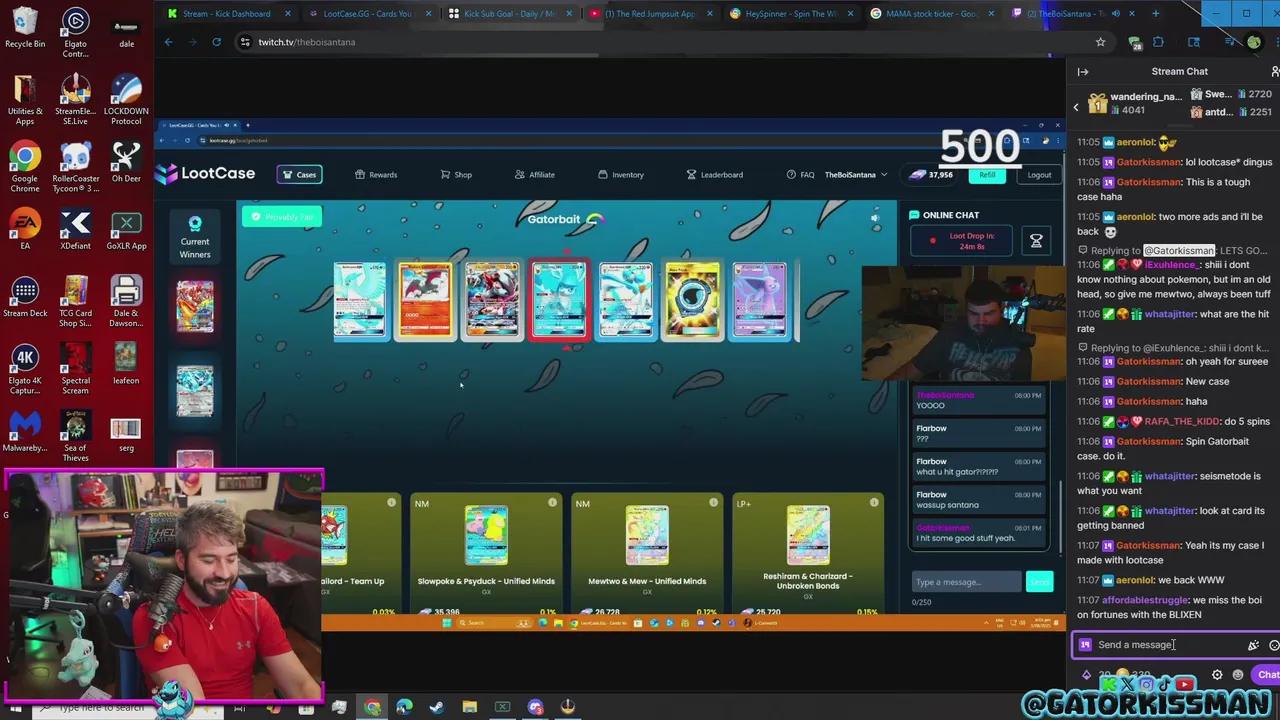Collapse Stream Chat panel with arrow icon
This screenshot has height=720, width=1280.
[1083, 71]
